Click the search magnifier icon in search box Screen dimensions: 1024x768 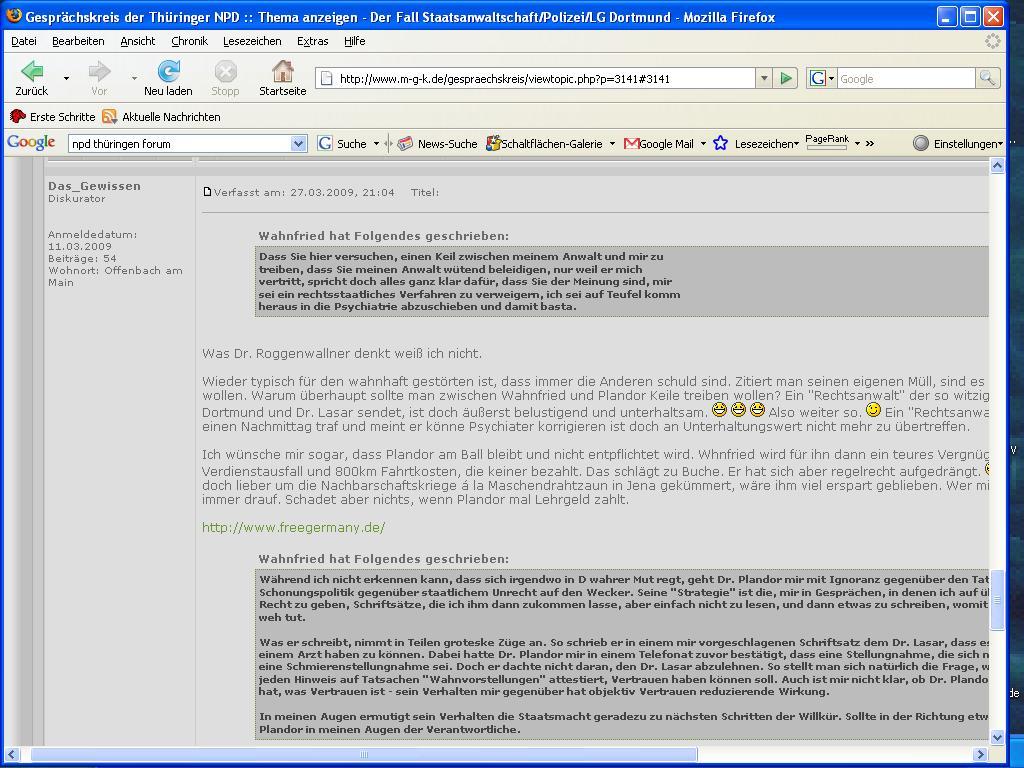coord(987,78)
